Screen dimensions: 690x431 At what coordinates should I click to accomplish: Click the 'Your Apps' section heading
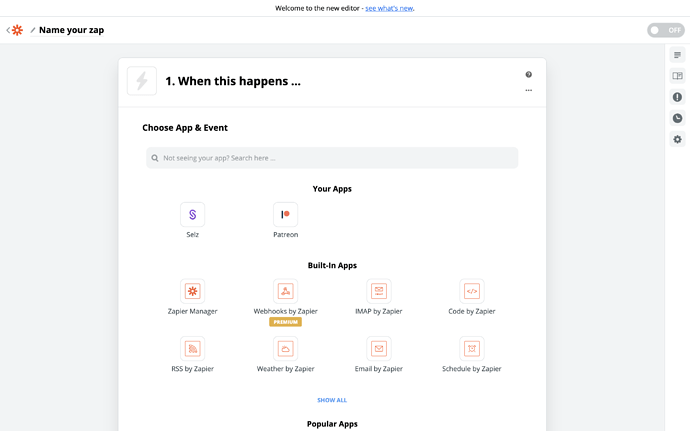point(332,189)
